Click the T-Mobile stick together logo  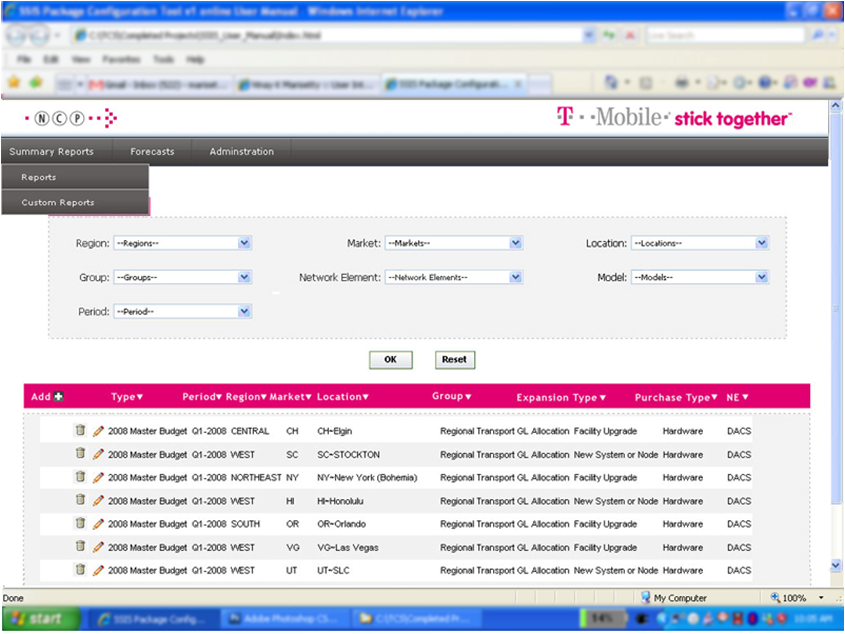pos(674,118)
